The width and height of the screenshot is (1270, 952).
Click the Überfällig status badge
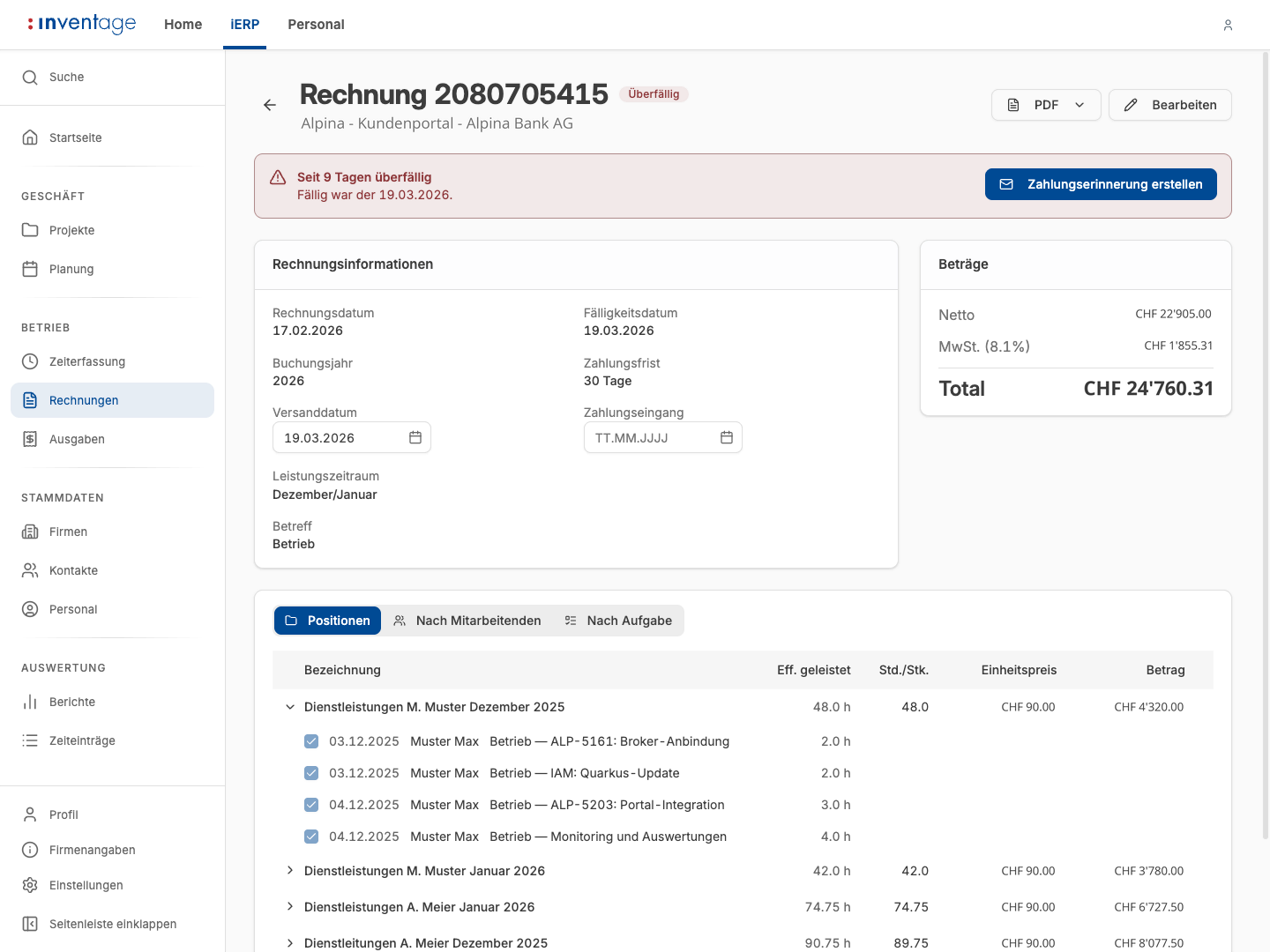coord(654,94)
